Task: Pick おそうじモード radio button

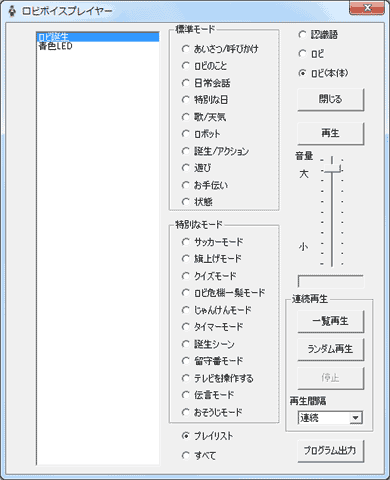Action: pyautogui.click(x=185, y=412)
